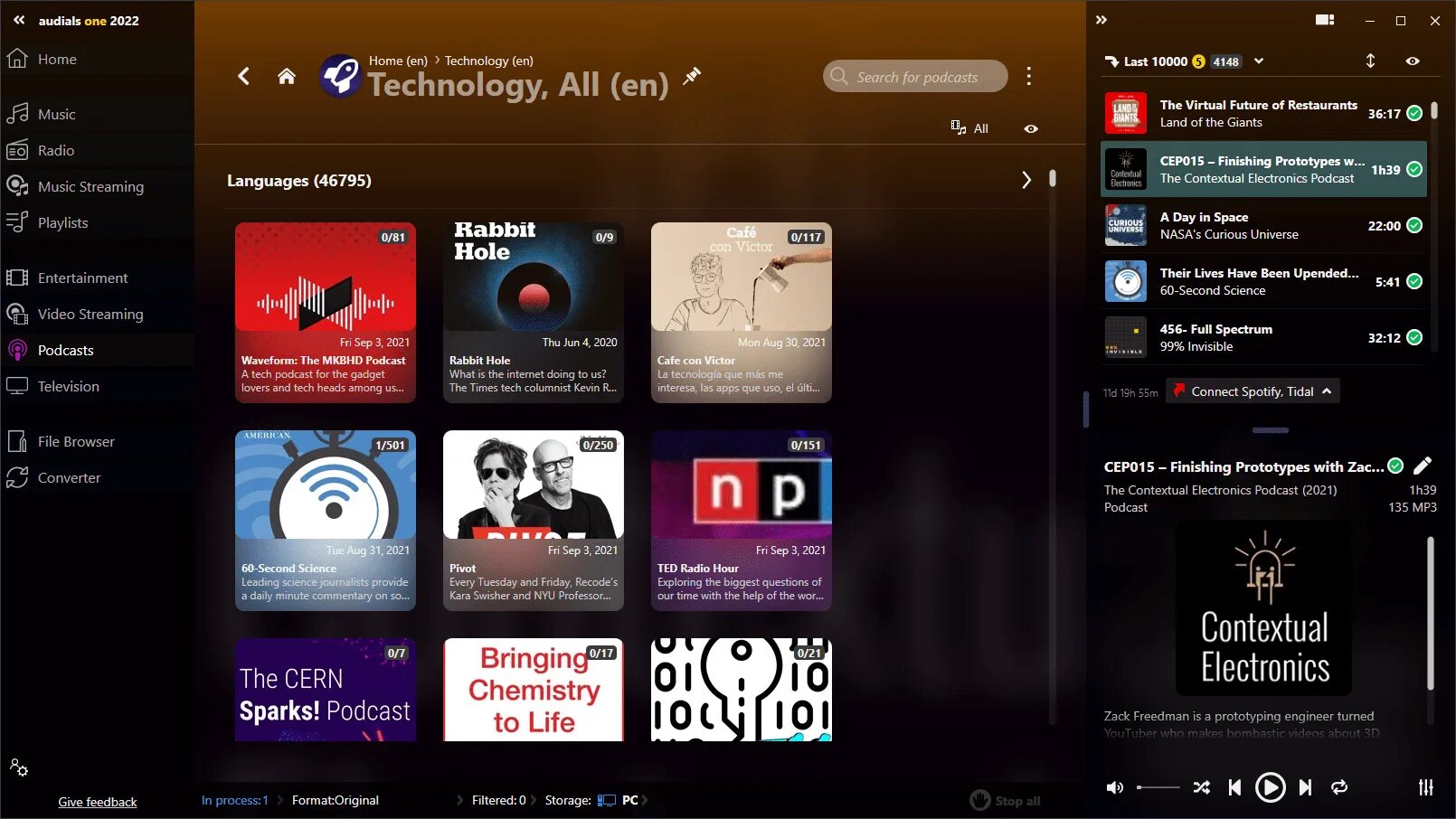
Task: Toggle shuffle playback
Action: pos(1202,787)
